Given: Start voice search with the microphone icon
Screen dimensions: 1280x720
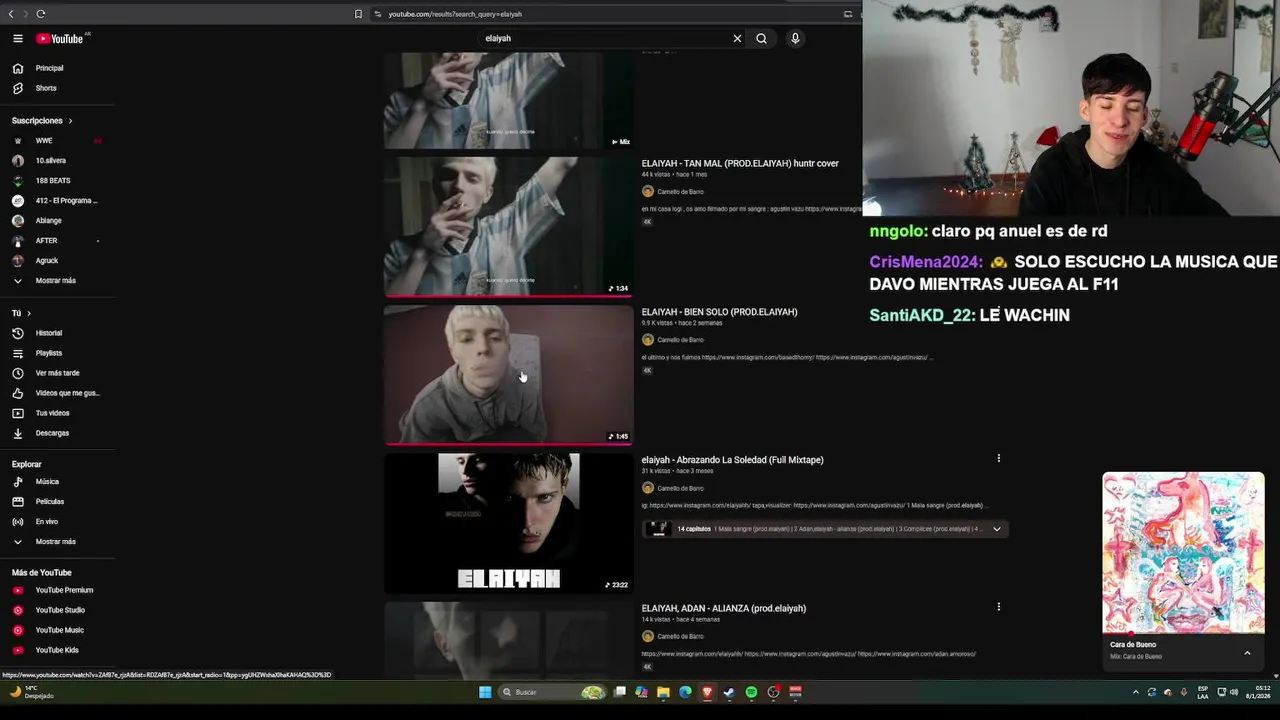Looking at the screenshot, I should pyautogui.click(x=795, y=38).
